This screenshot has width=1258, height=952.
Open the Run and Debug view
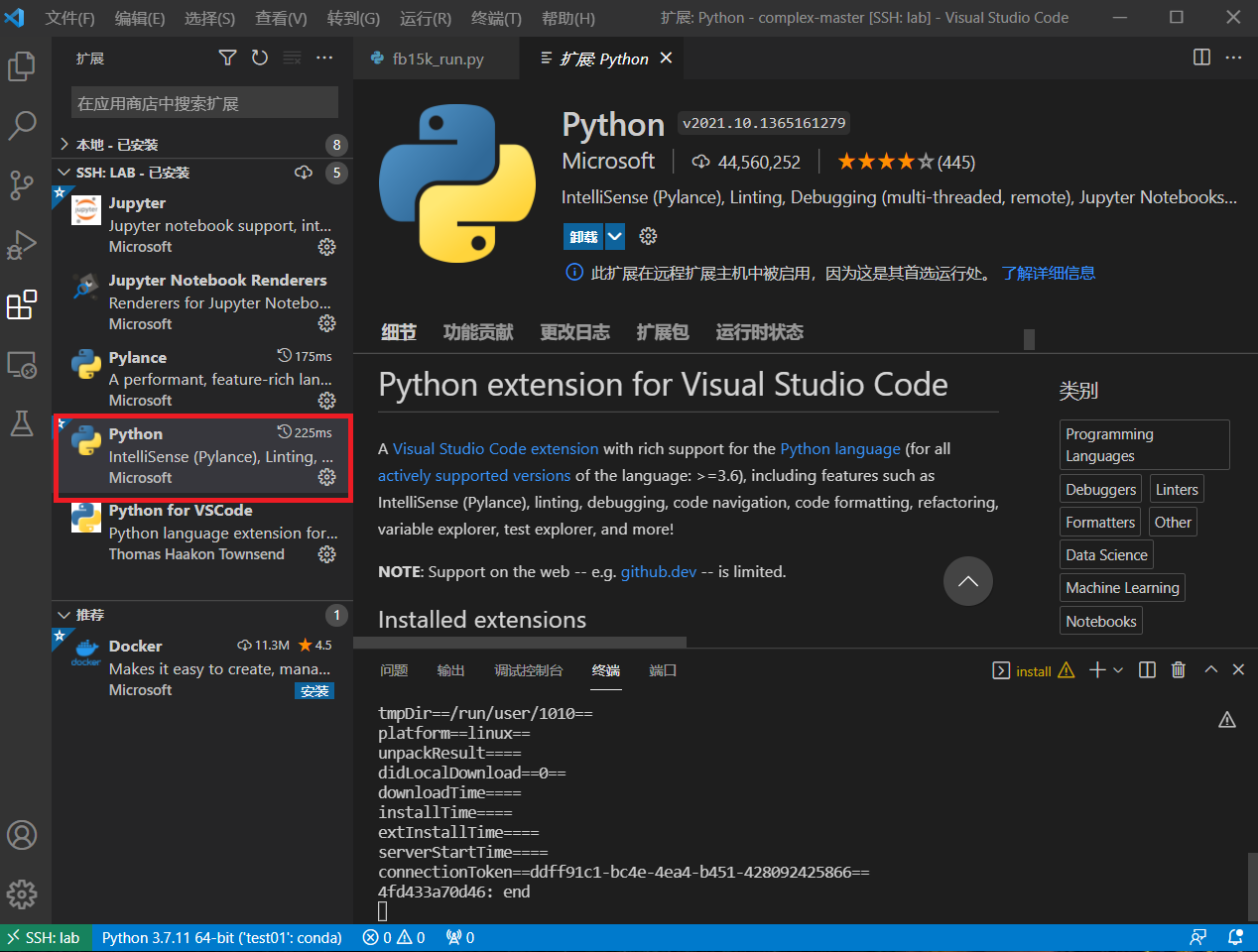[x=22, y=244]
